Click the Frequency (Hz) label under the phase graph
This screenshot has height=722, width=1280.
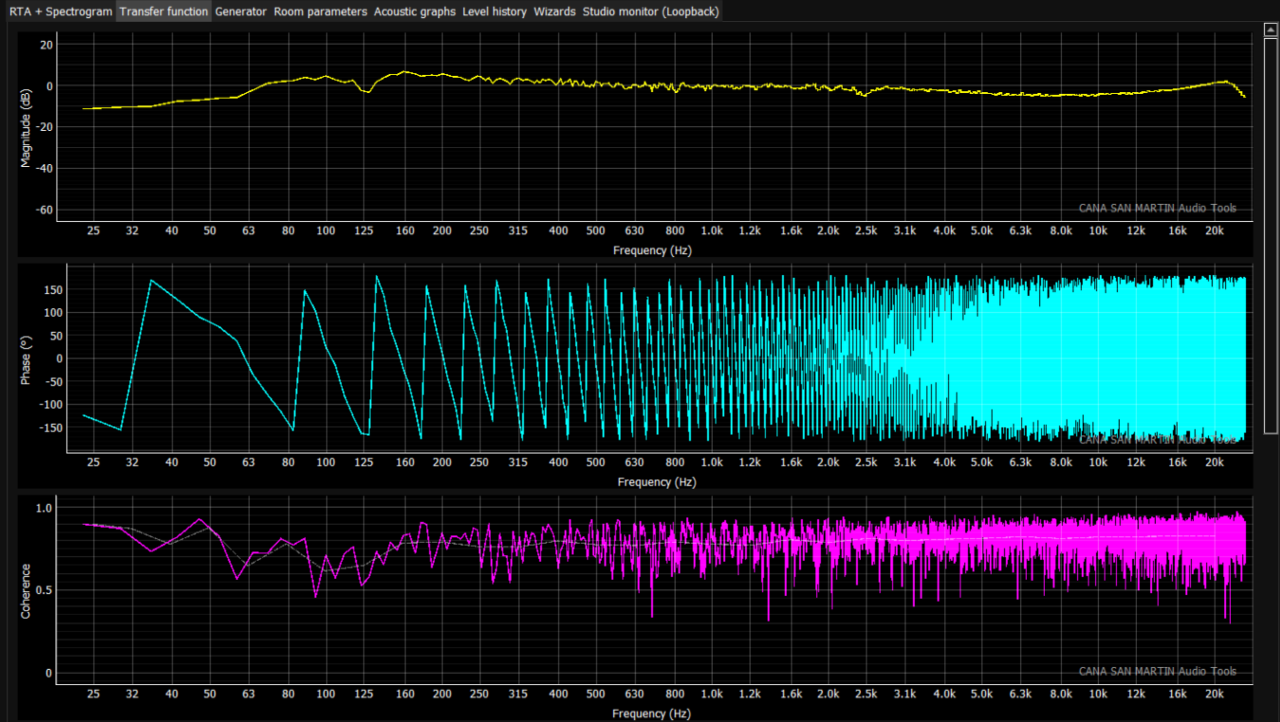click(656, 482)
